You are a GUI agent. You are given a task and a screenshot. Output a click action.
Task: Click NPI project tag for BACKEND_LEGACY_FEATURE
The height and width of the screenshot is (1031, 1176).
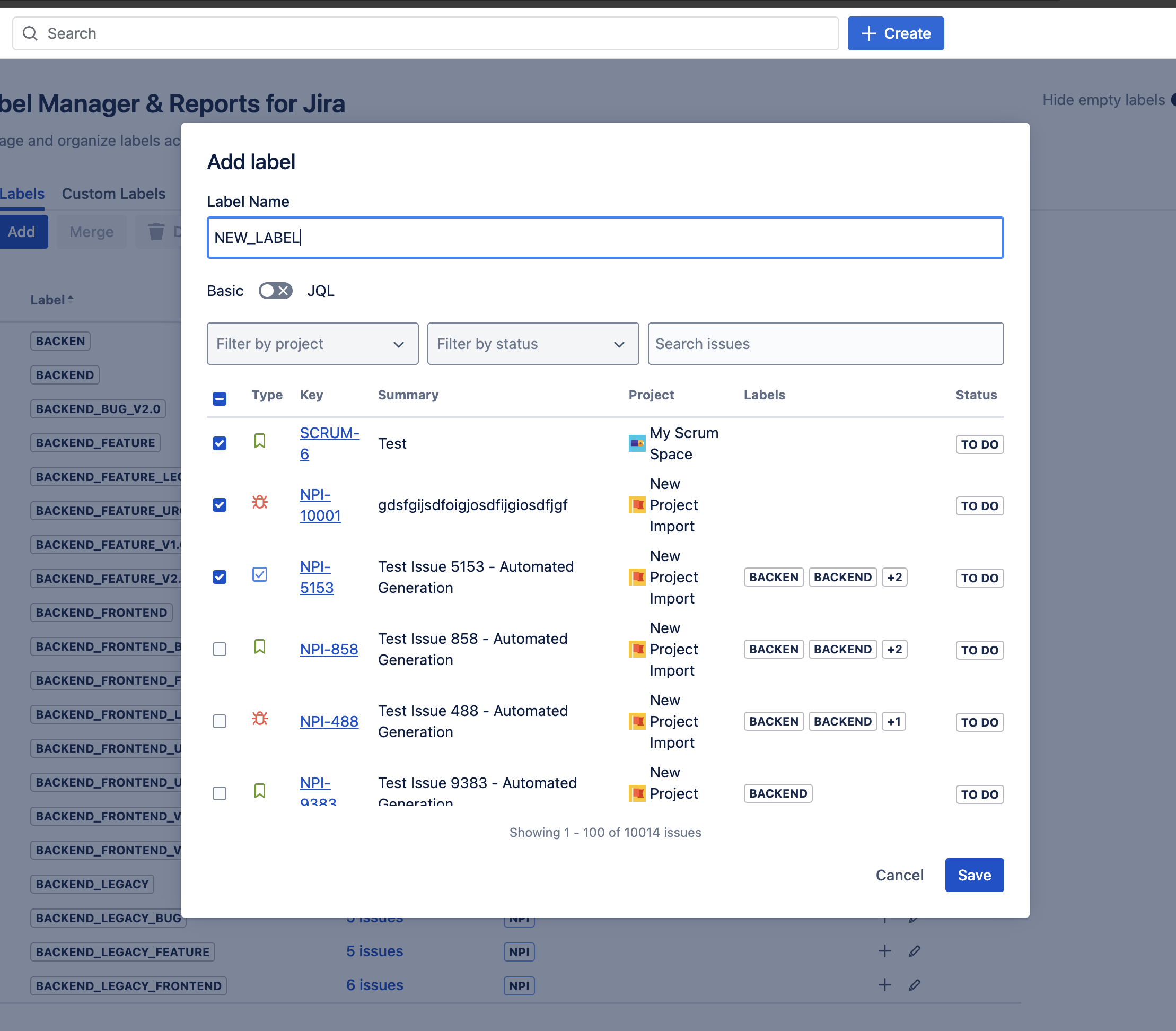[x=519, y=951]
